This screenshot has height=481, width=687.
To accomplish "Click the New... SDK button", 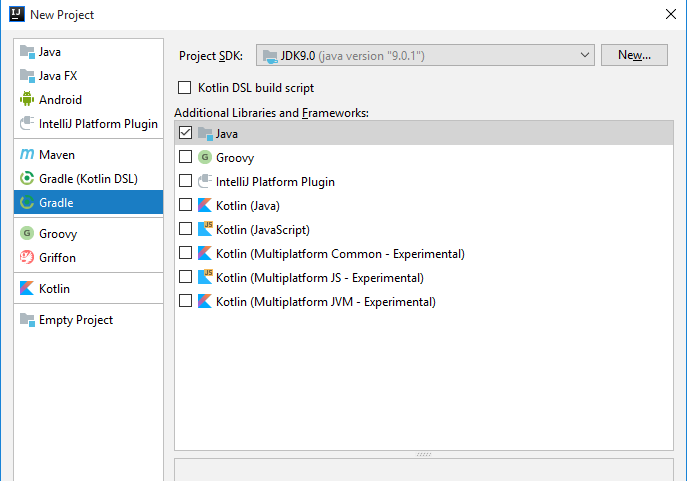I will 634,55.
